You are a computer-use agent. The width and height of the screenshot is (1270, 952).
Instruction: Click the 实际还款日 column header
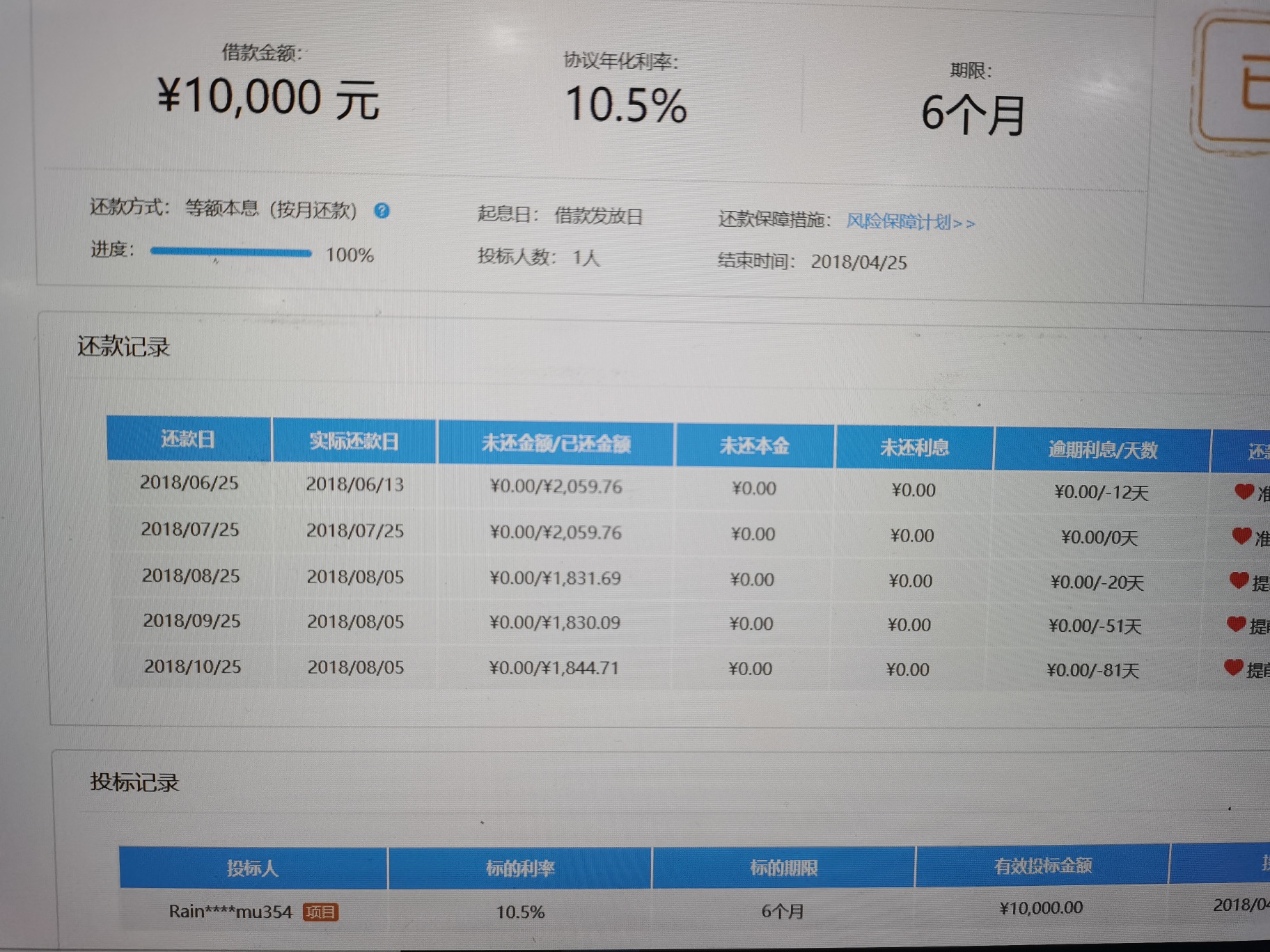[x=354, y=441]
